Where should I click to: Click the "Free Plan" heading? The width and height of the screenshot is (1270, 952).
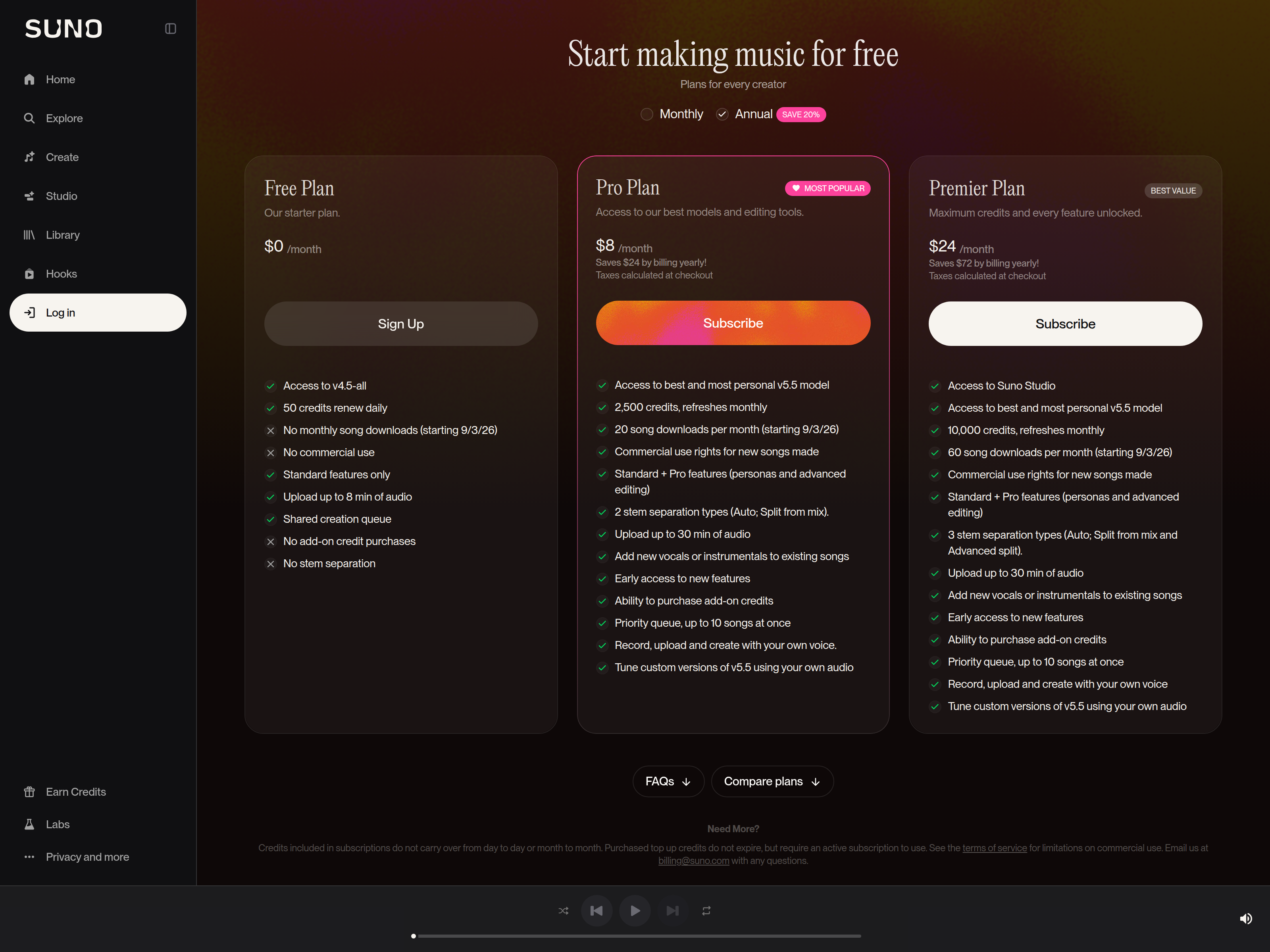pyautogui.click(x=299, y=188)
